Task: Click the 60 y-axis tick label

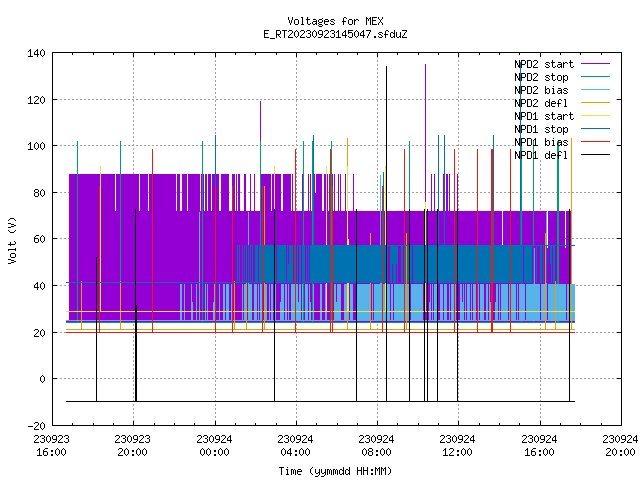Action: click(x=40, y=239)
